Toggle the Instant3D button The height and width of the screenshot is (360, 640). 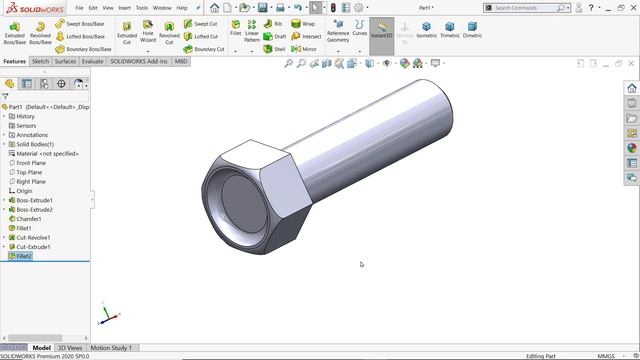(382, 36)
